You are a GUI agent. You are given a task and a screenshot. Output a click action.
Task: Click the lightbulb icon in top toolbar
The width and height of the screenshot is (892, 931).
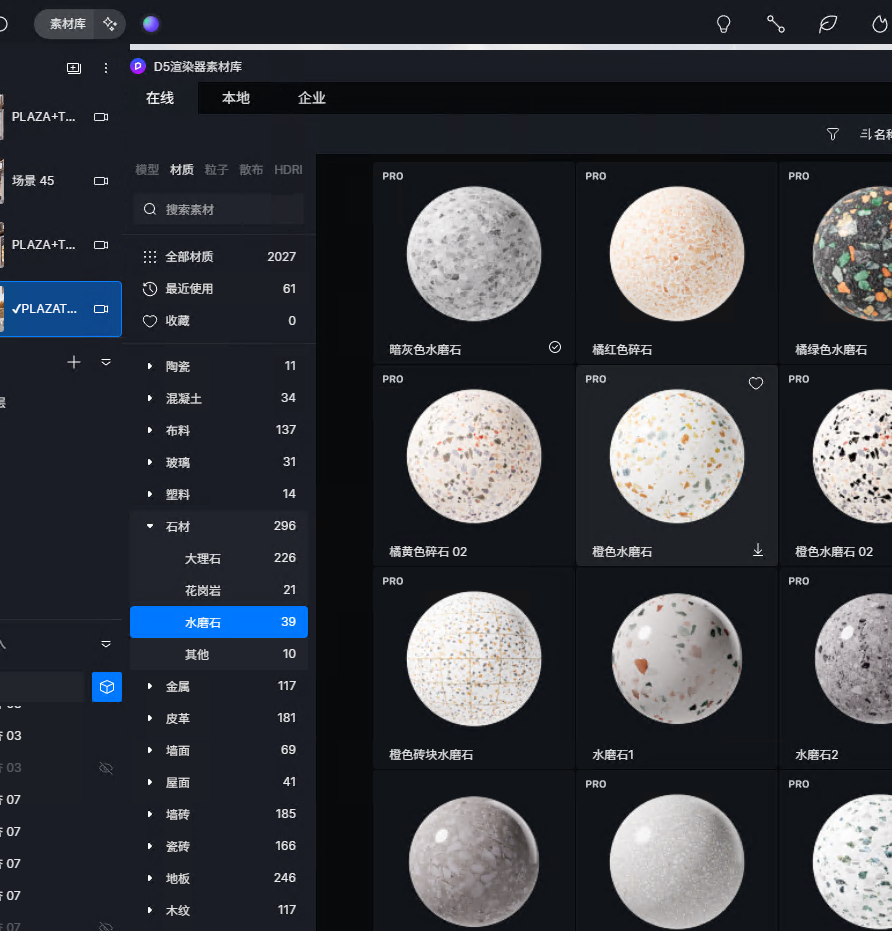723,24
